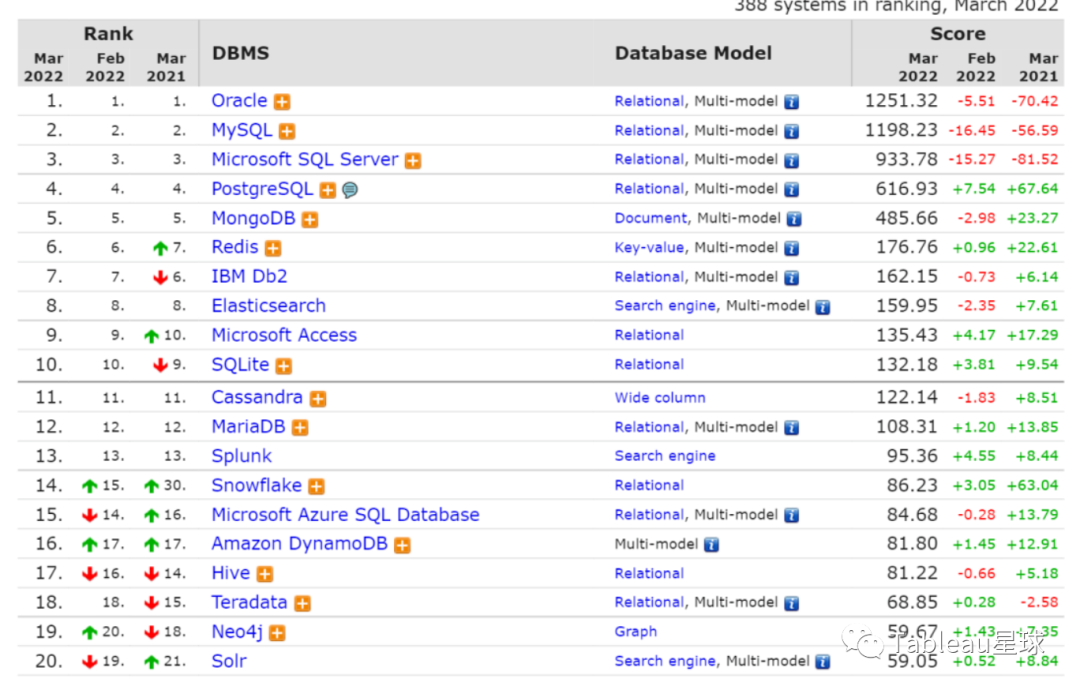1080x690 pixels.
Task: Click the info icon in the Elasticsearch row
Action: (x=822, y=307)
